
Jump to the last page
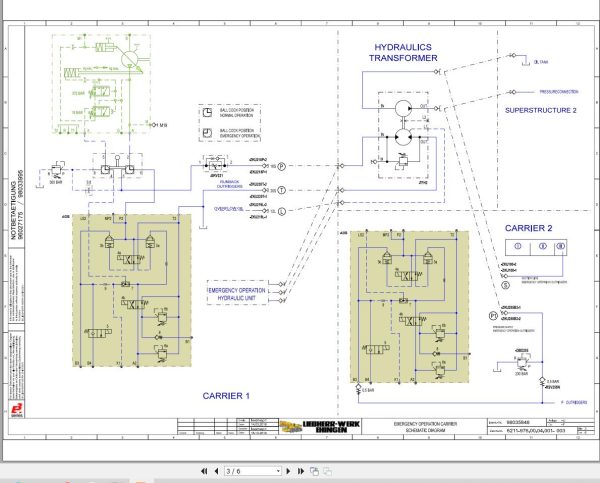click(301, 471)
